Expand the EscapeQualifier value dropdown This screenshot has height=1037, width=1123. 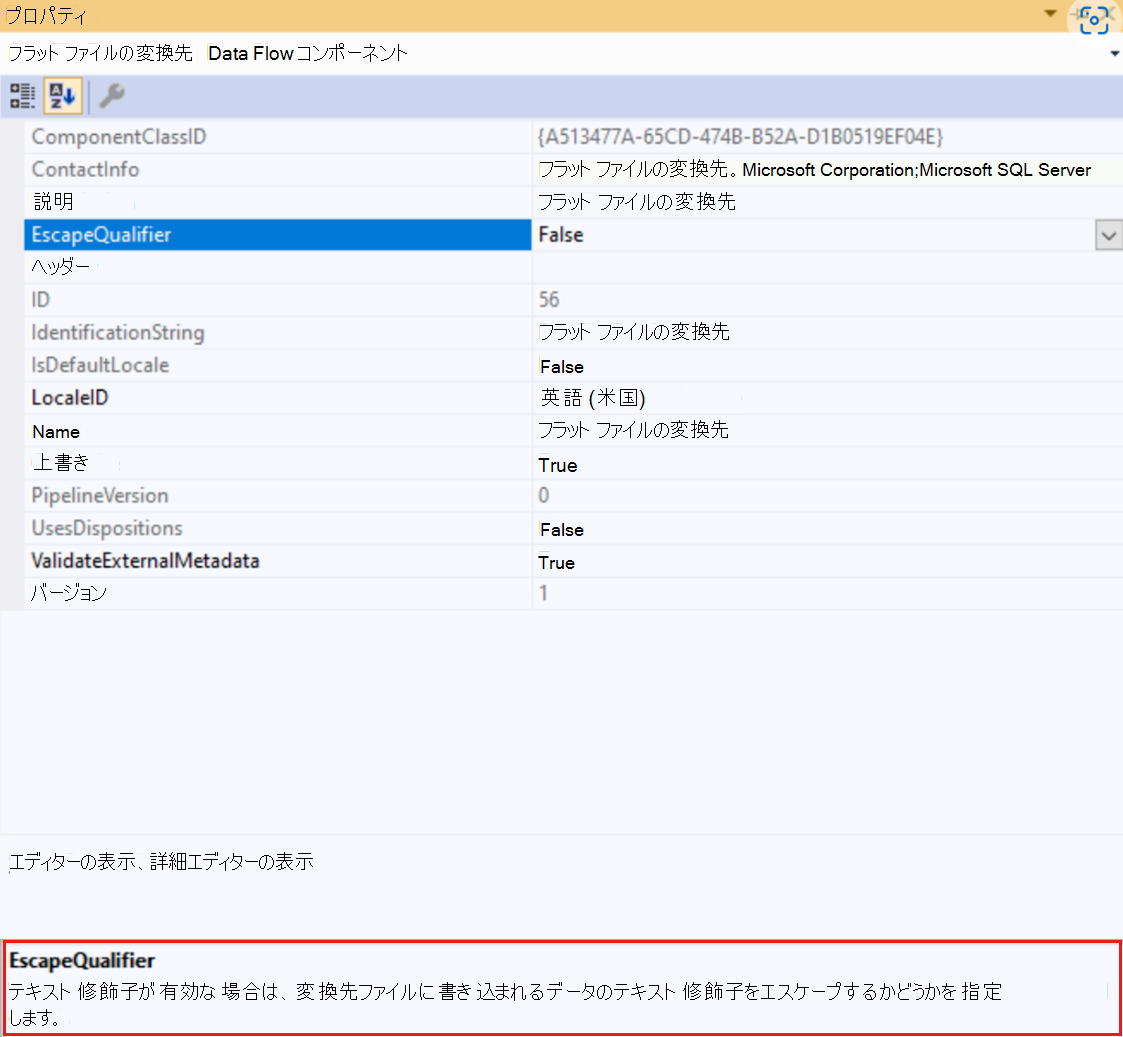tap(1109, 235)
